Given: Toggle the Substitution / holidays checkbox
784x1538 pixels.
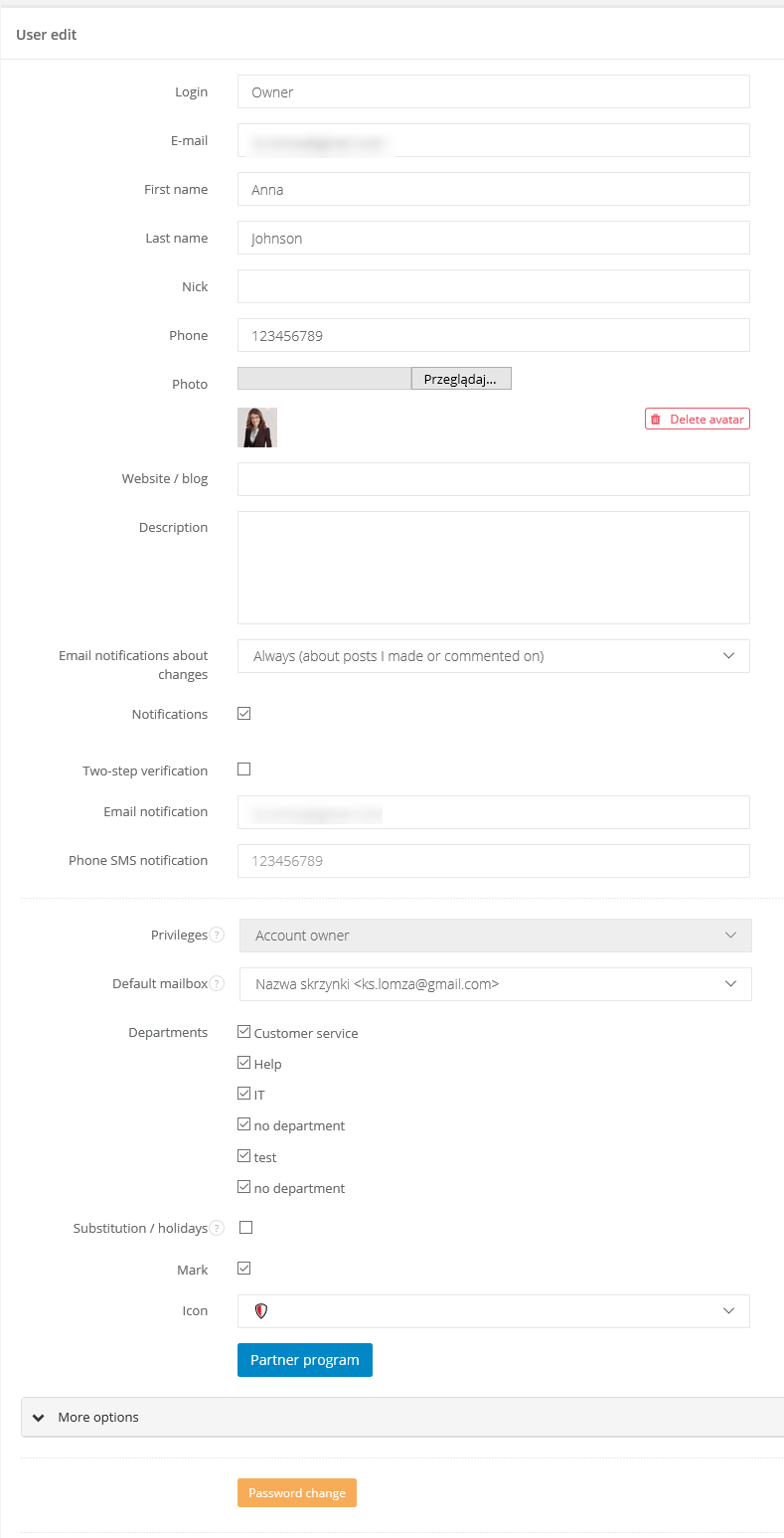Looking at the screenshot, I should click(x=246, y=1228).
